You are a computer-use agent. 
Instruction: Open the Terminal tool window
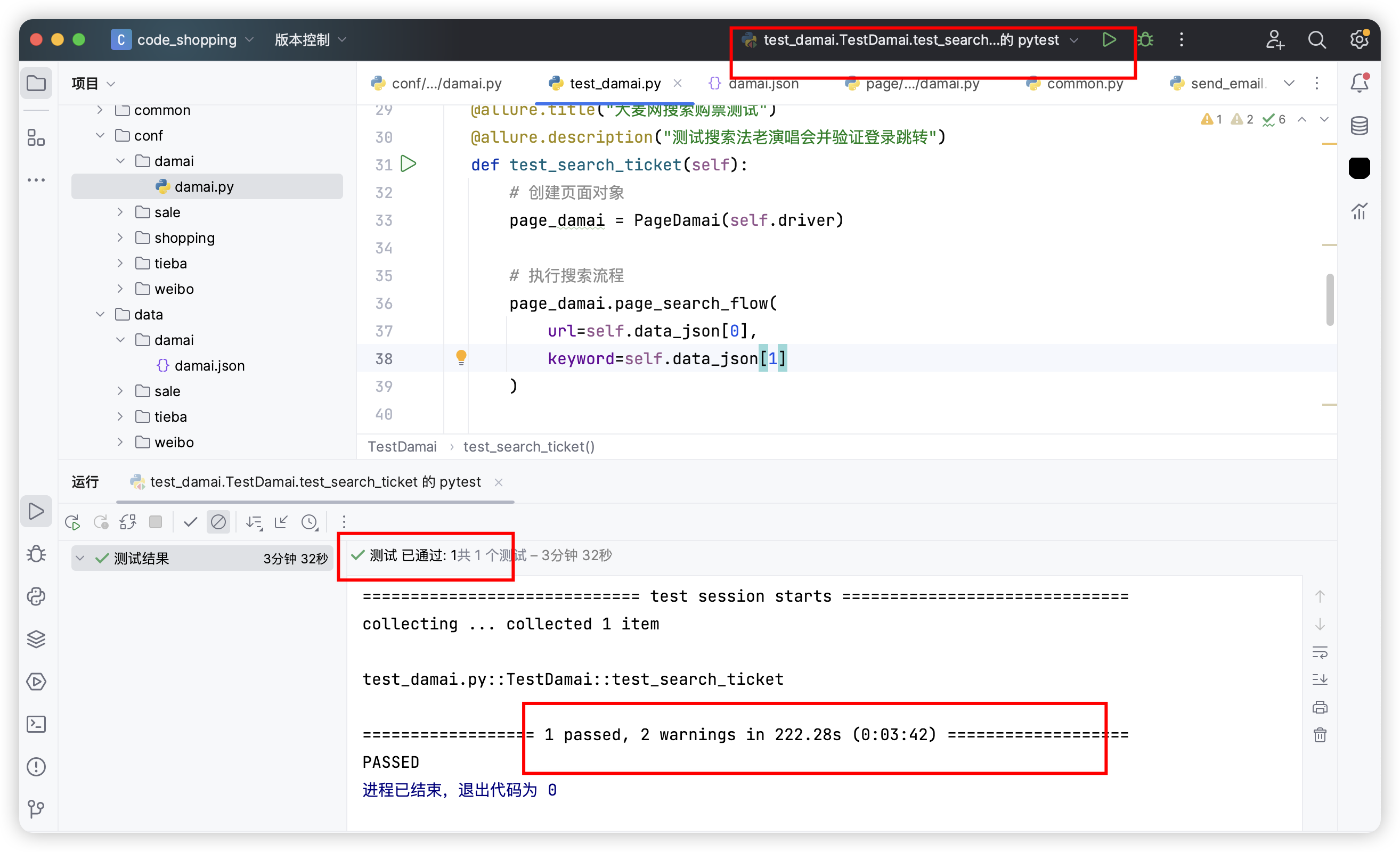tap(36, 724)
